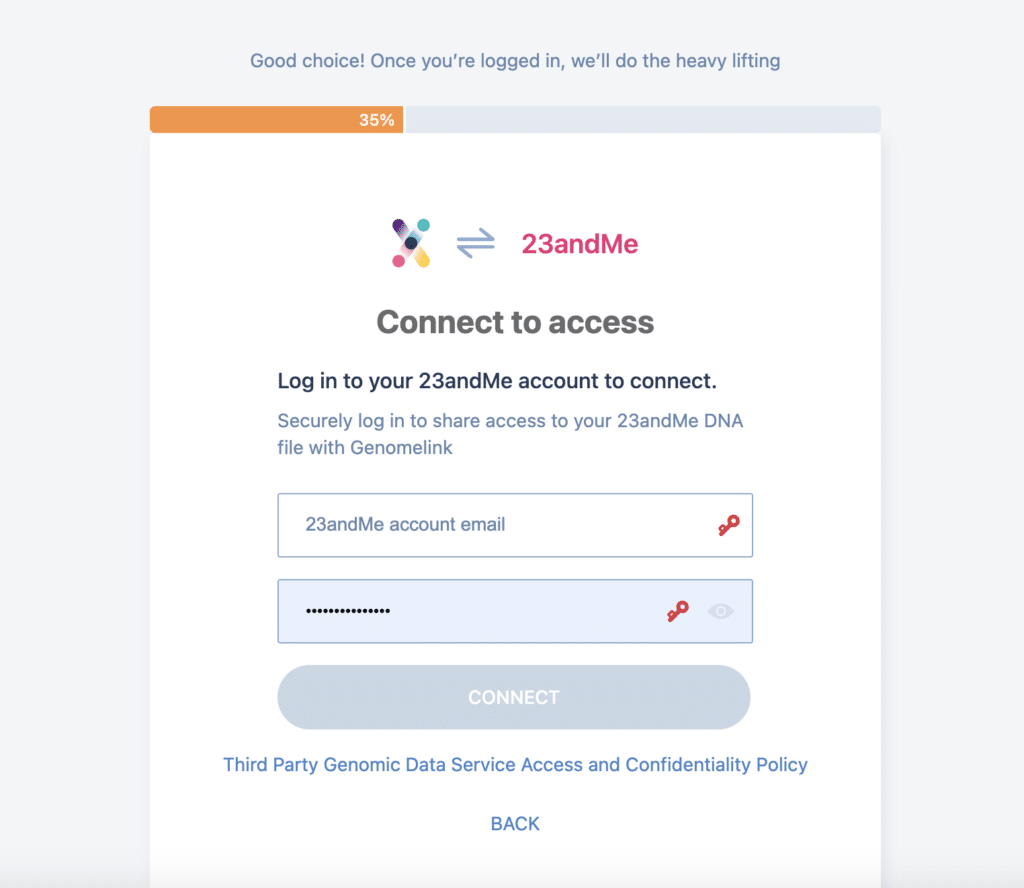
Task: Click 'Log in to your 23andMe account' text
Action: 497,381
